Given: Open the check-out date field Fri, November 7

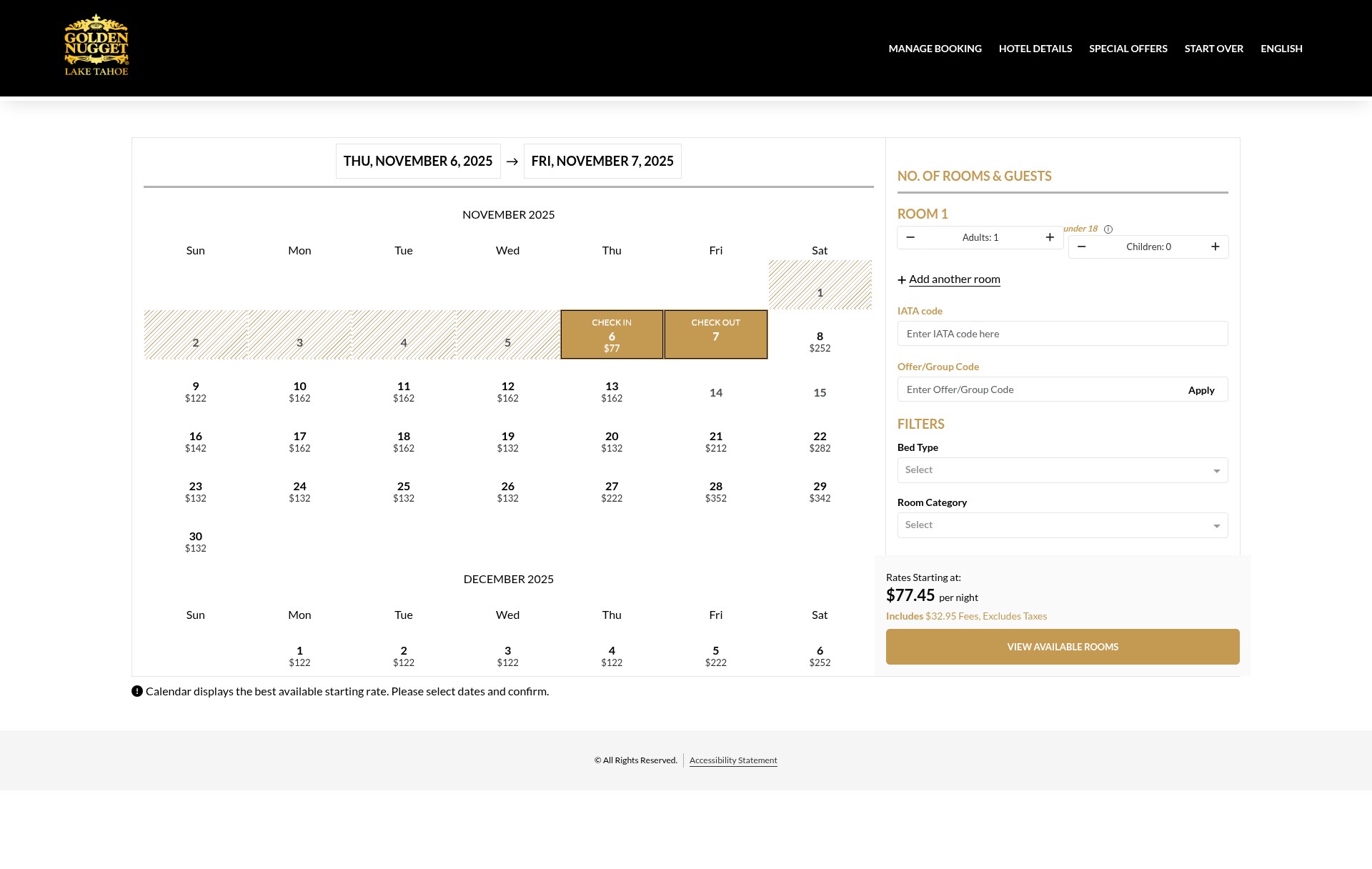Looking at the screenshot, I should (602, 162).
